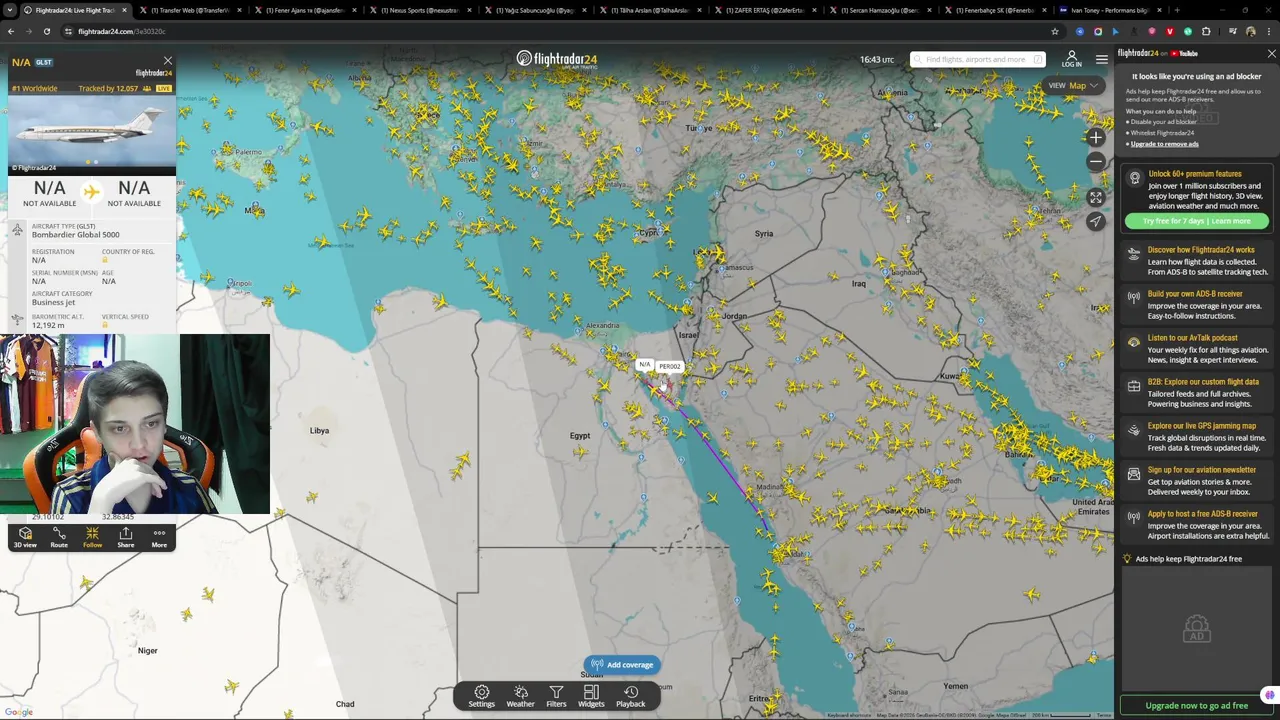Click the locked Country of Reg. icon
The width and height of the screenshot is (1280, 720).
pyautogui.click(x=105, y=260)
